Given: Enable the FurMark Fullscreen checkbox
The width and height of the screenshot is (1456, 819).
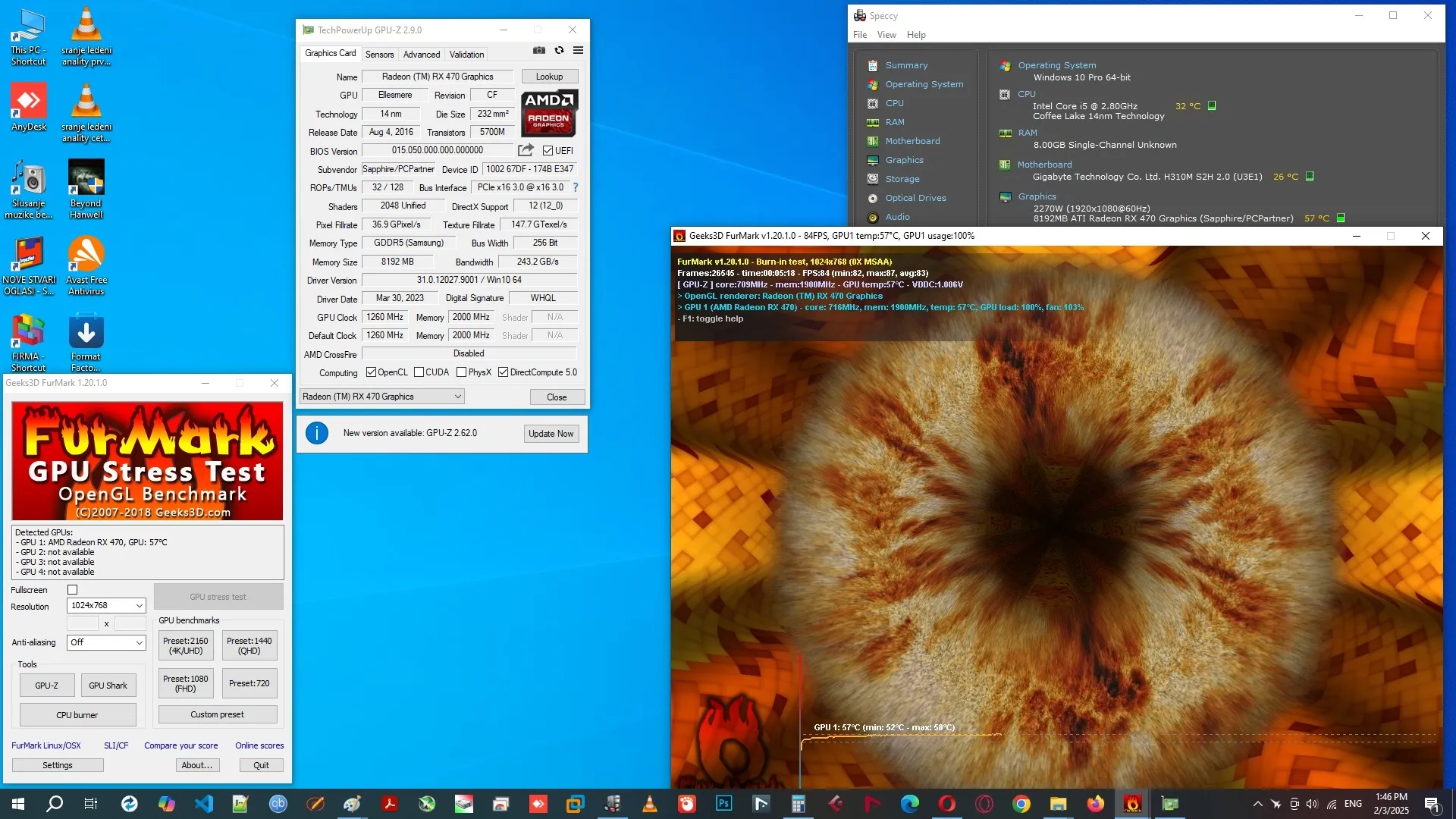Looking at the screenshot, I should tap(73, 590).
